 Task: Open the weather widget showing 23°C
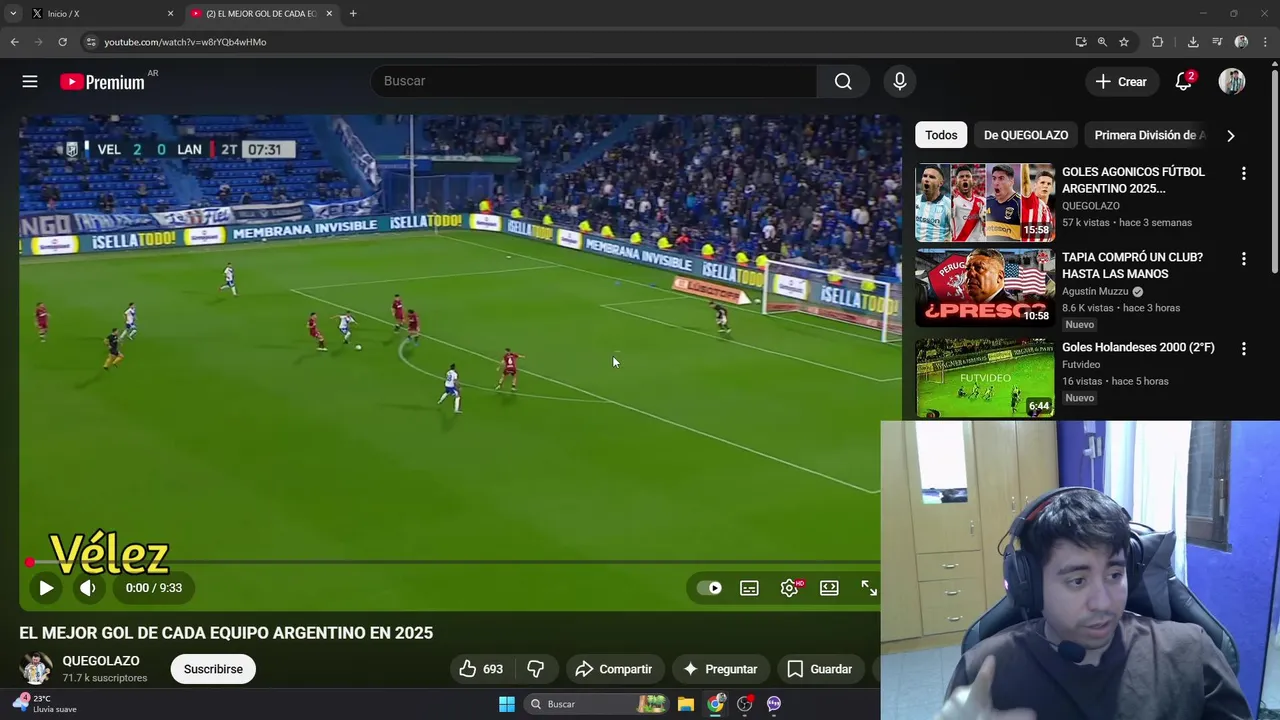45,704
